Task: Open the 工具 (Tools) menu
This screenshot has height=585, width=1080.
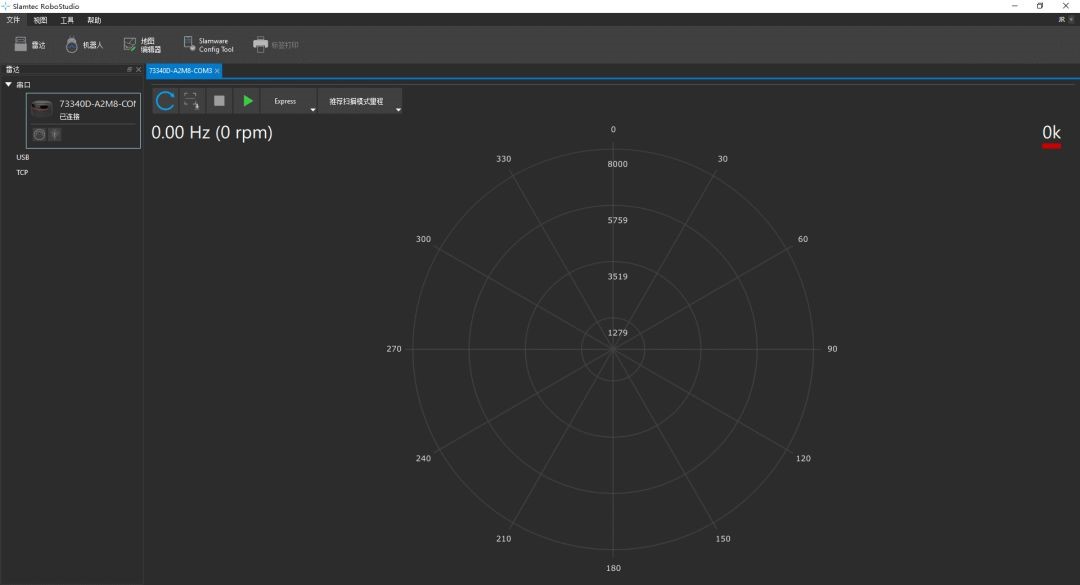Action: [x=67, y=20]
